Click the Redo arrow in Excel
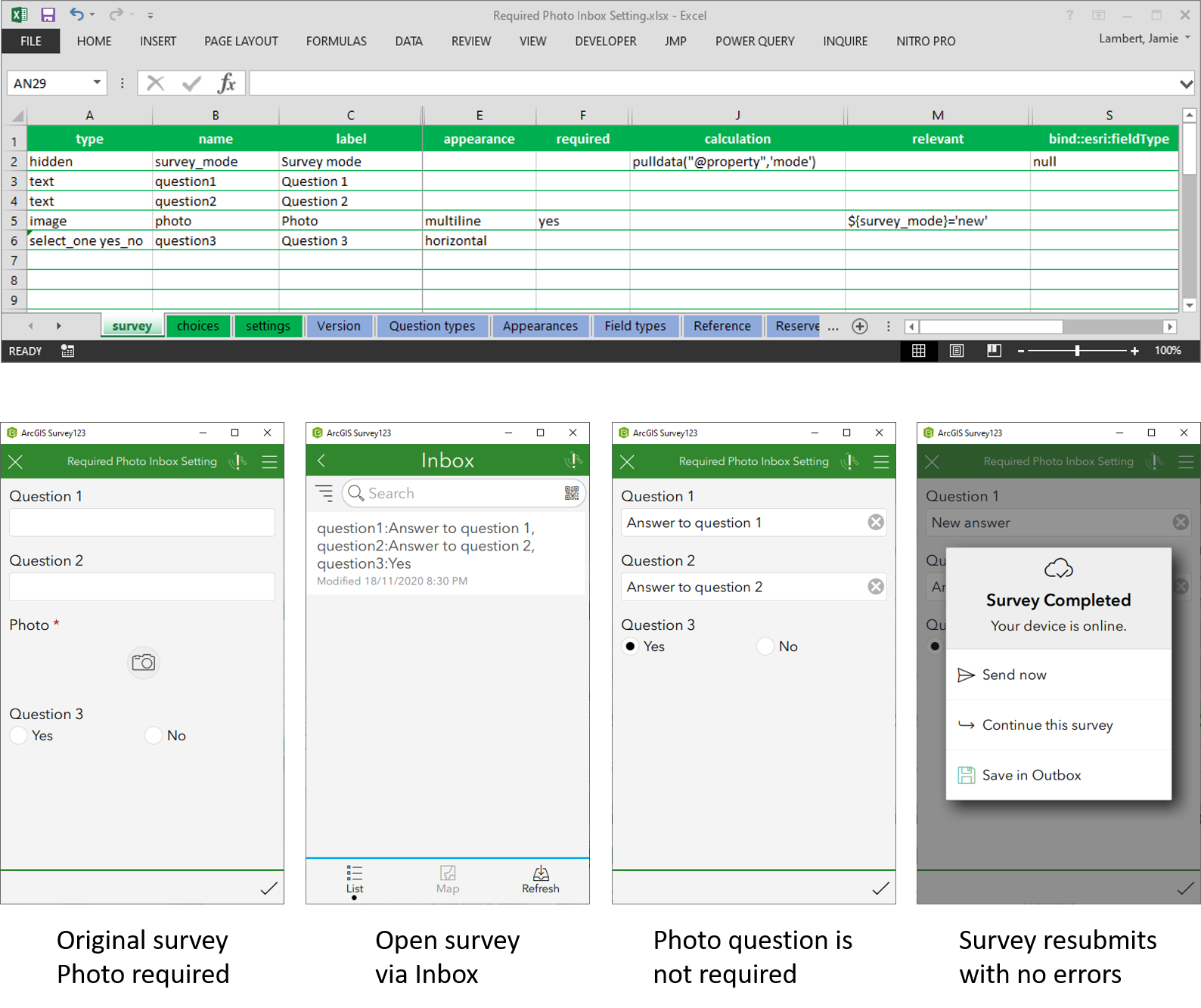The width and height of the screenshot is (1201, 1008). pos(116,14)
